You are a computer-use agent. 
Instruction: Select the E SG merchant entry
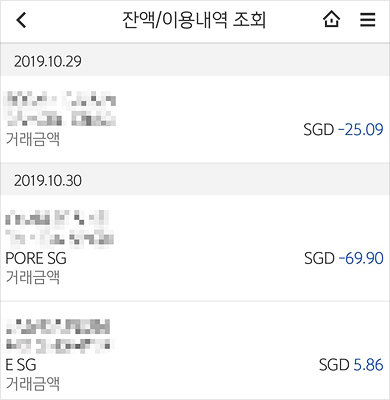pos(21,365)
